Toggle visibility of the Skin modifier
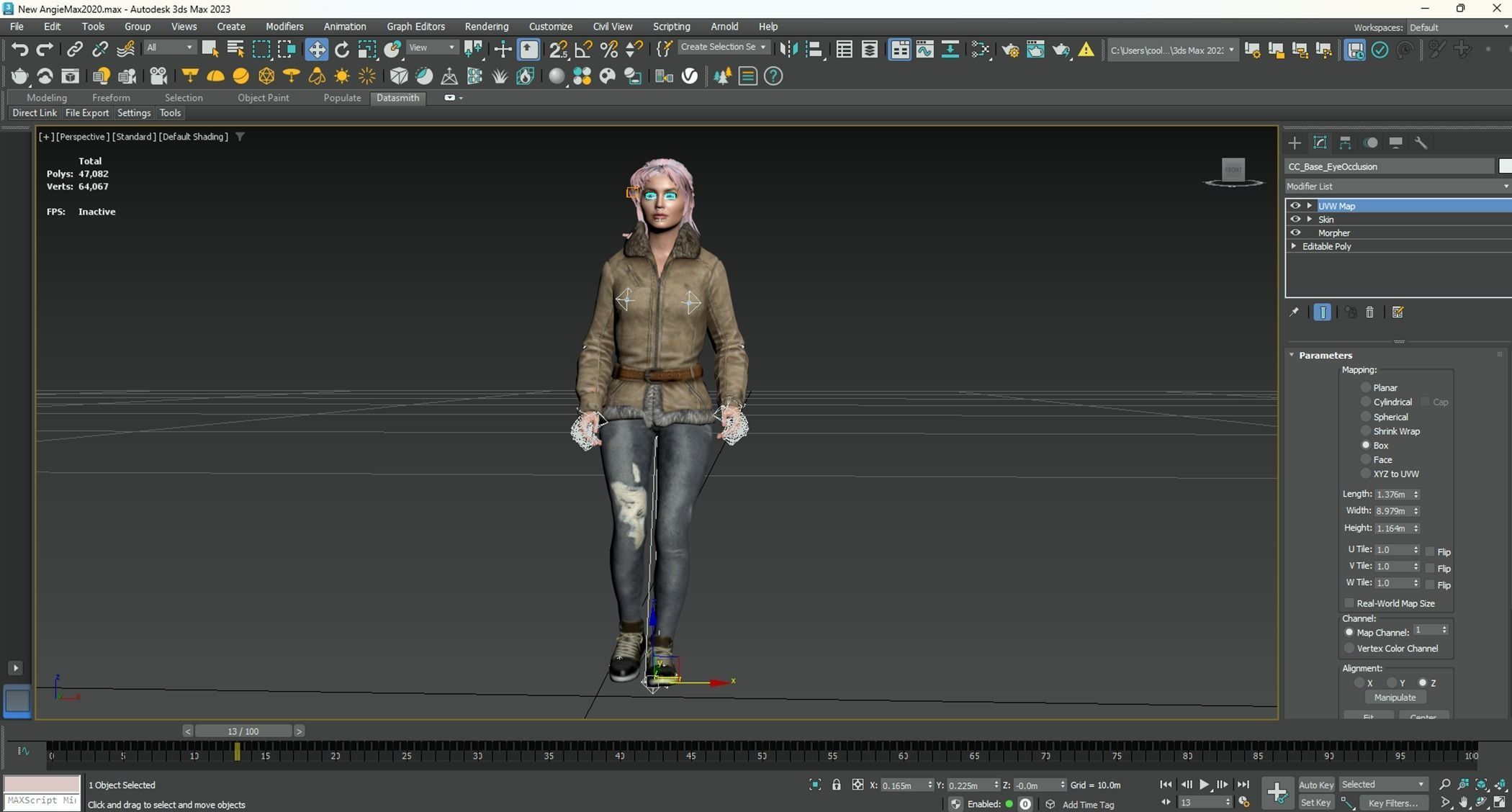Image resolution: width=1512 pixels, height=812 pixels. point(1295,219)
